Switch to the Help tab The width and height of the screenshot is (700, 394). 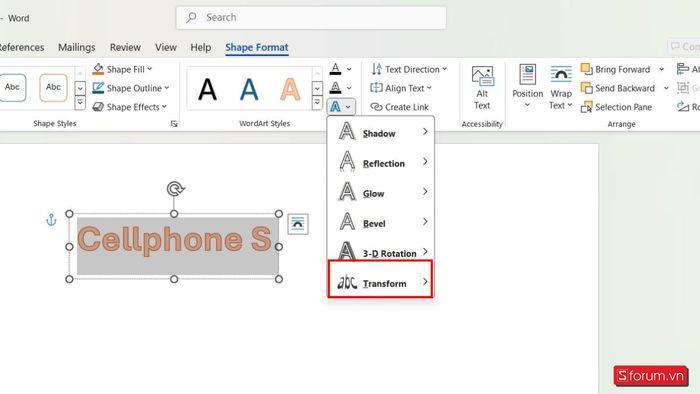click(x=200, y=47)
